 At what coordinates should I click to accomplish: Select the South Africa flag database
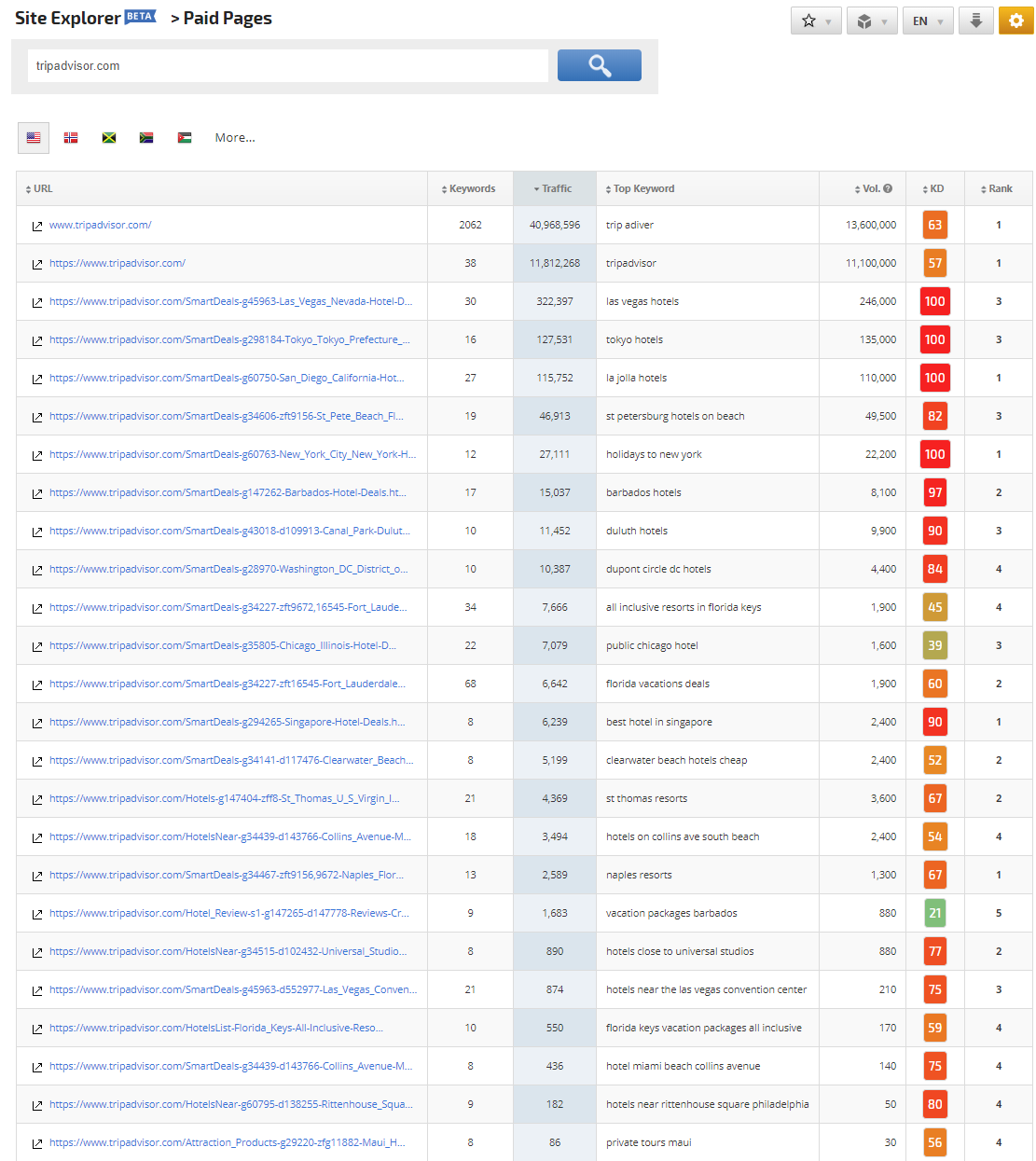[x=146, y=137]
